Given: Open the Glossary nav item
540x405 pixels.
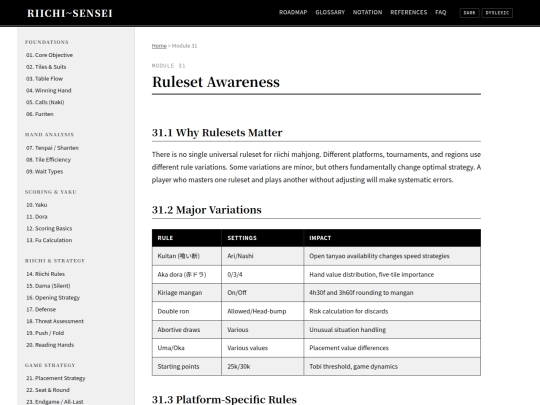Looking at the screenshot, I should point(330,12).
